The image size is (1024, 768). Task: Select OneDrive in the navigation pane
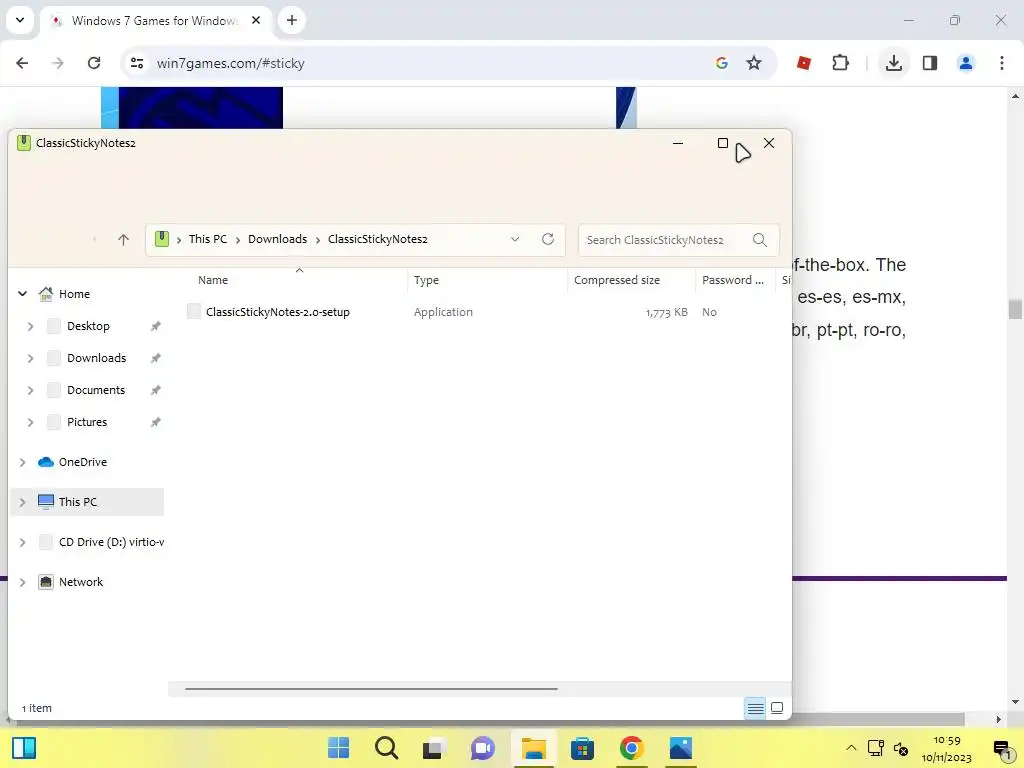click(82, 462)
